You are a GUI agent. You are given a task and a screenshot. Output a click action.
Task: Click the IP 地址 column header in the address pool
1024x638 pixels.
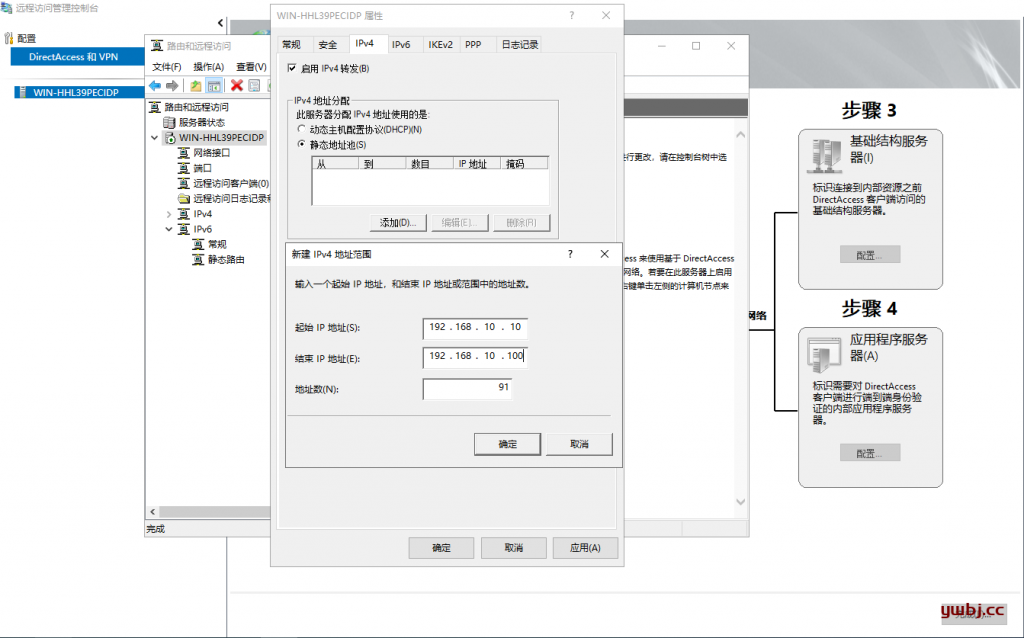pos(477,163)
